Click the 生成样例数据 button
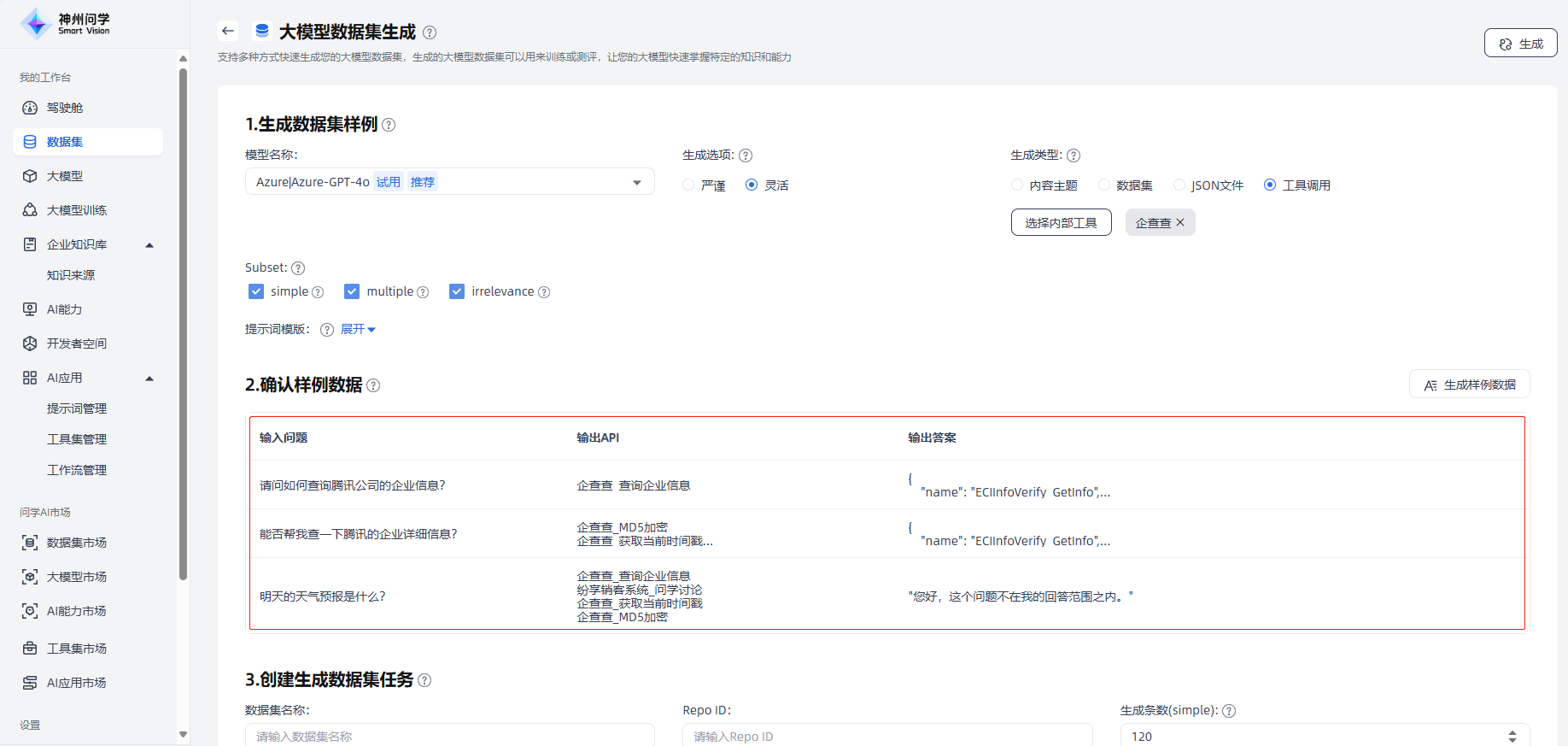 [1469, 385]
